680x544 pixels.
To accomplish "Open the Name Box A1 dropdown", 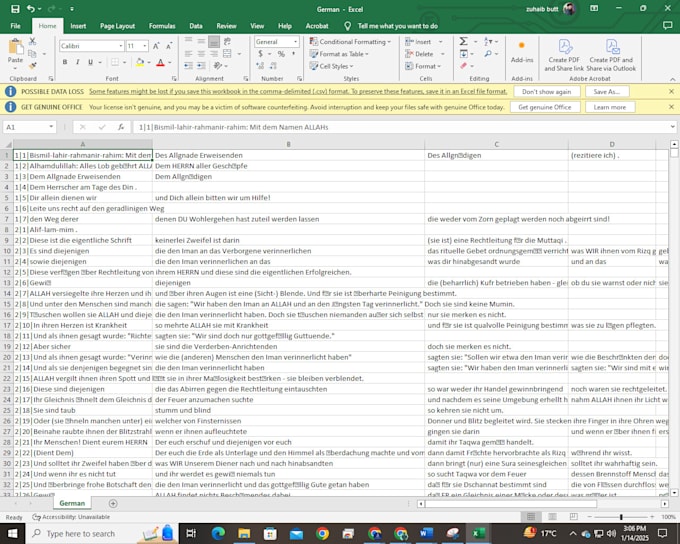I will [51, 127].
